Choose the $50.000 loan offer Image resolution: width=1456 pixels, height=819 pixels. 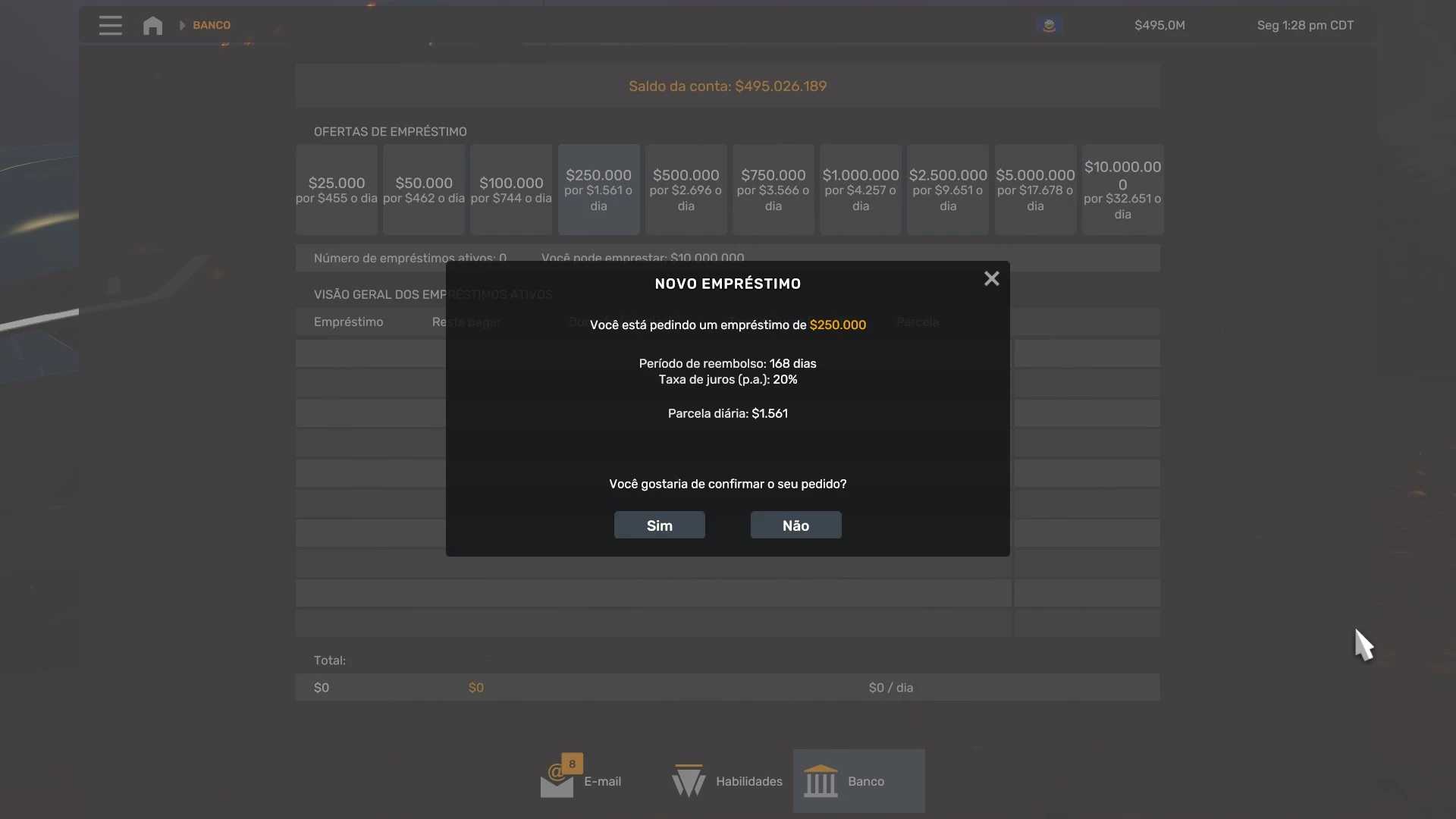pos(424,190)
